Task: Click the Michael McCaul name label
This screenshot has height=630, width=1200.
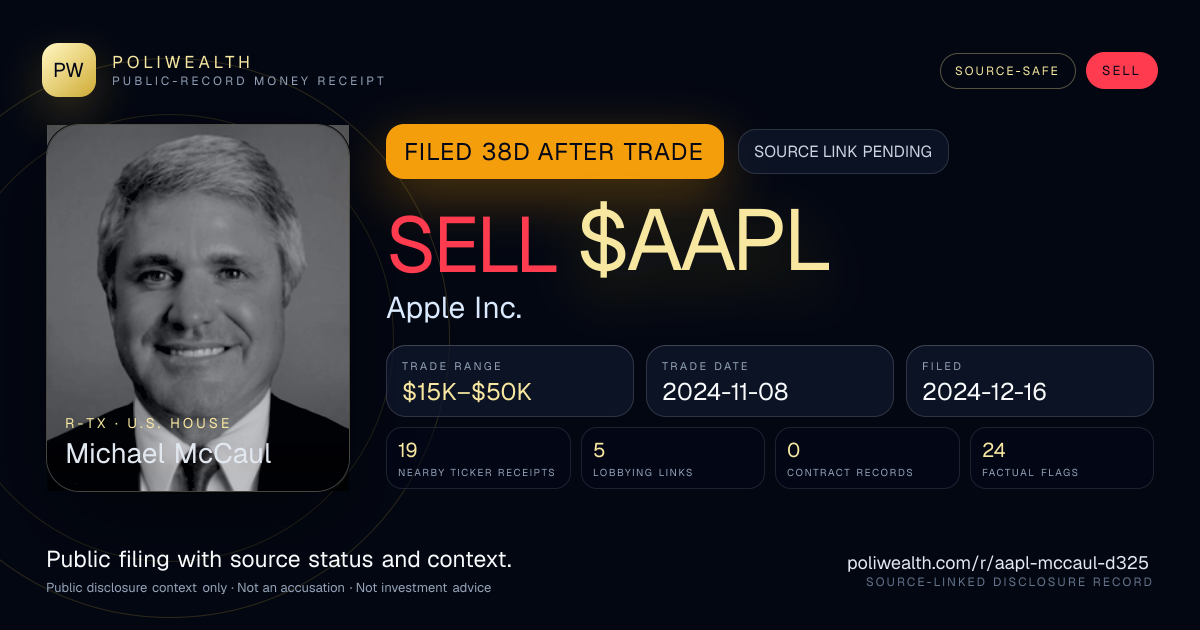Action: click(168, 453)
